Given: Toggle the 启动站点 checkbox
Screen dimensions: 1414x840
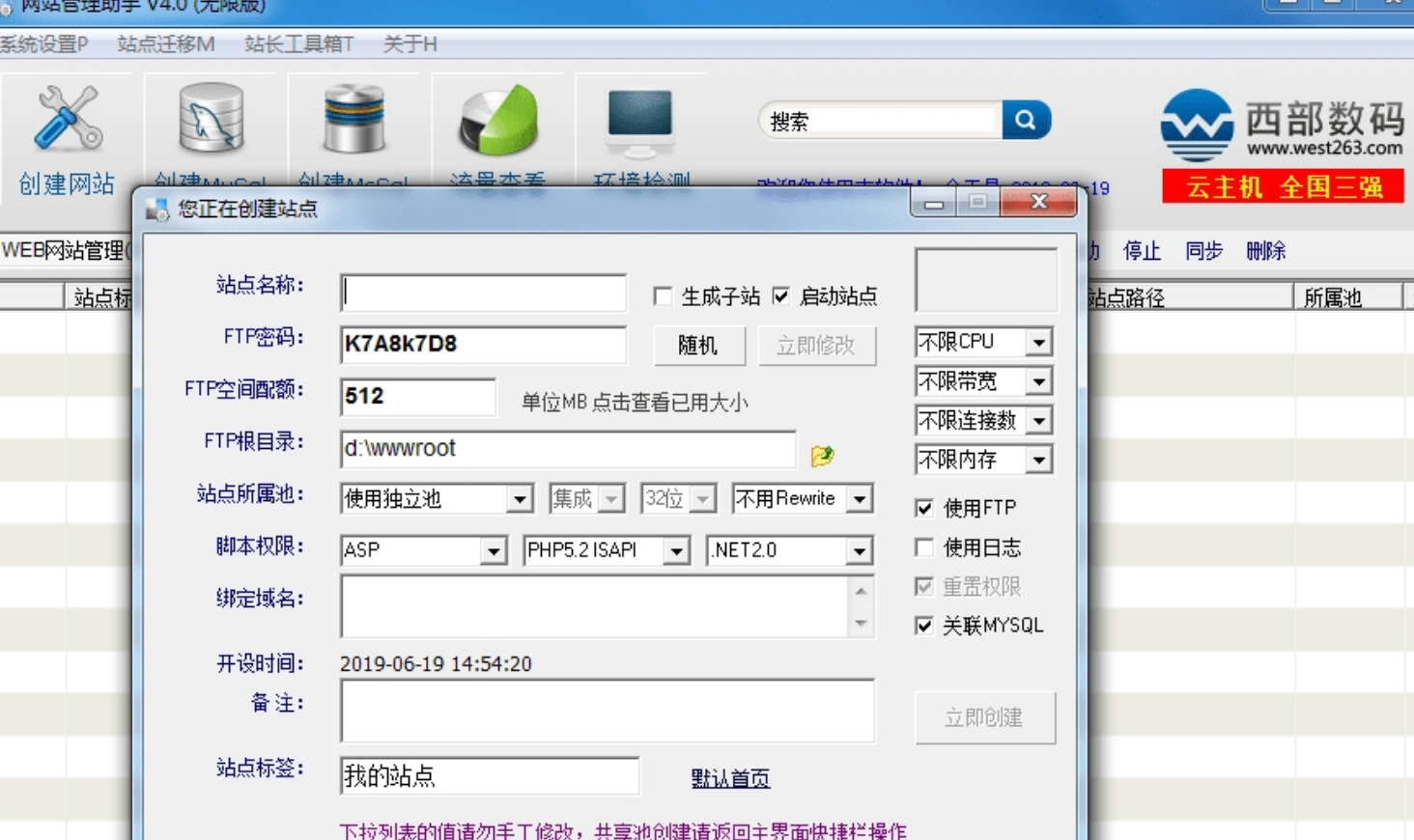Looking at the screenshot, I should pyautogui.click(x=780, y=296).
